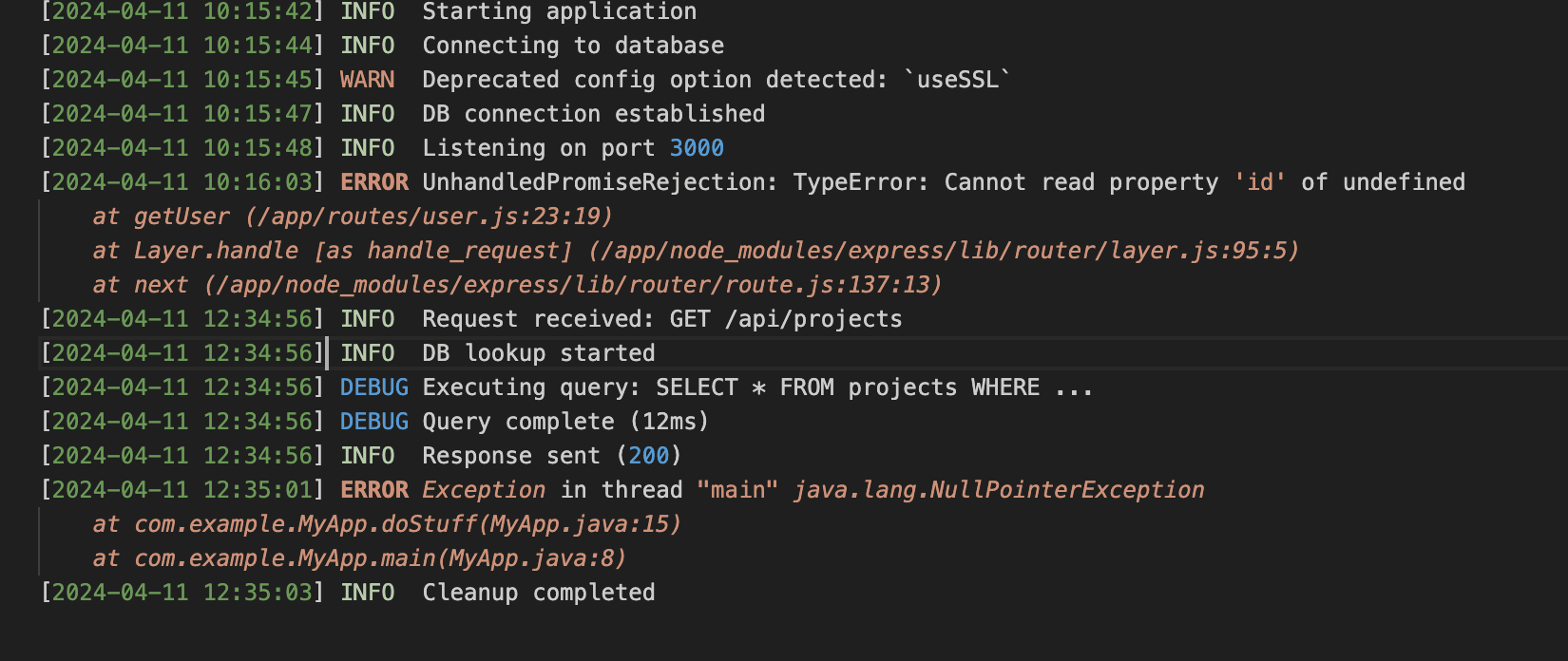
Task: Click the 'id' string in TypeError line
Action: 1260,182
